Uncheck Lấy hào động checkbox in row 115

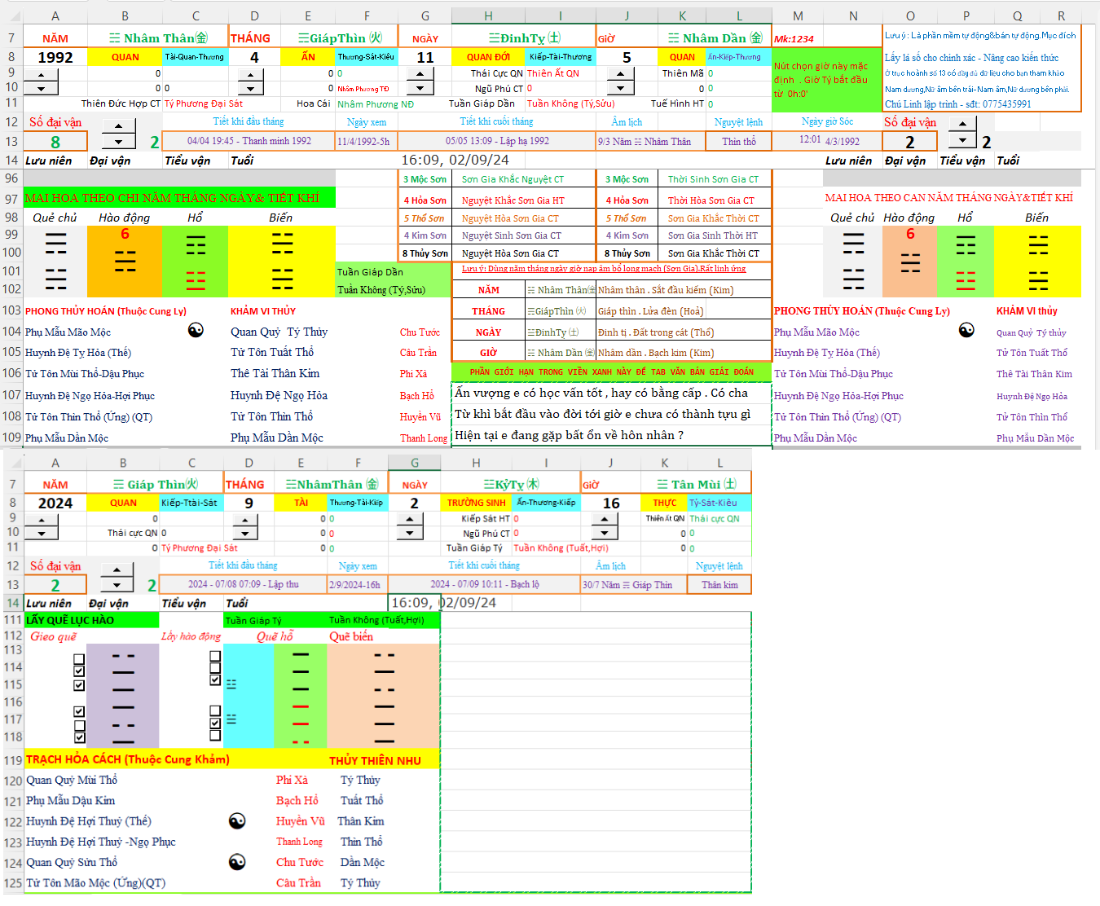pyautogui.click(x=215, y=680)
